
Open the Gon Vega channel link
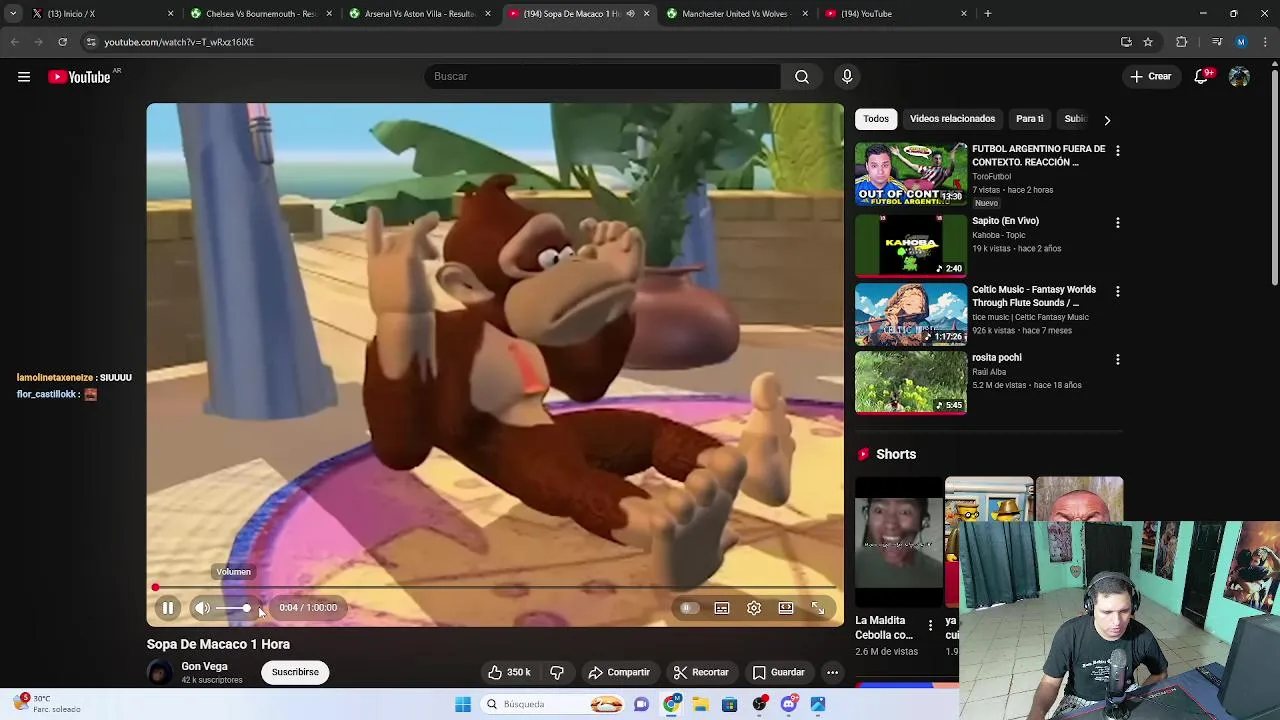[204, 666]
